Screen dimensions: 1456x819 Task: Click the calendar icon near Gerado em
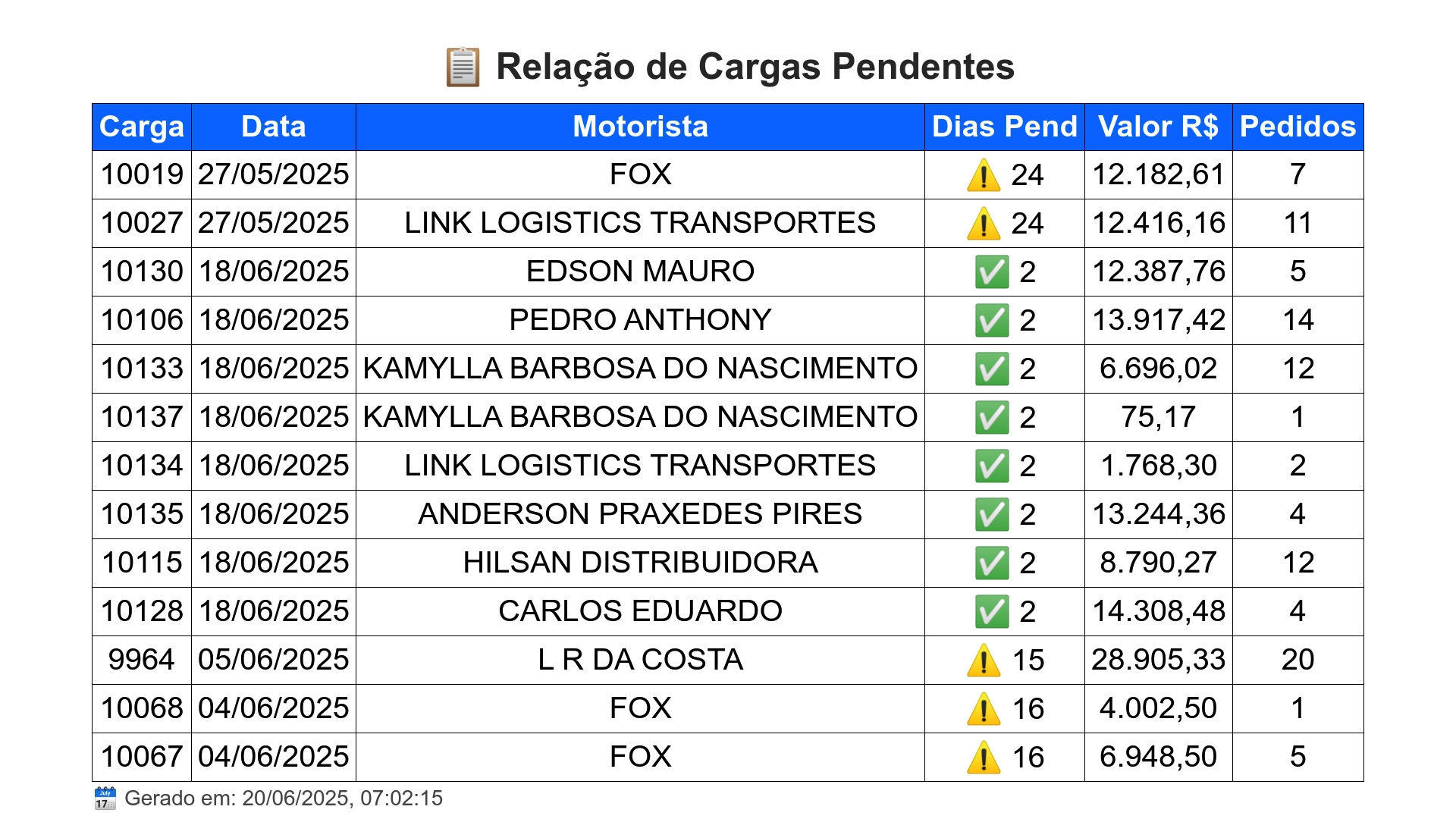[x=105, y=798]
